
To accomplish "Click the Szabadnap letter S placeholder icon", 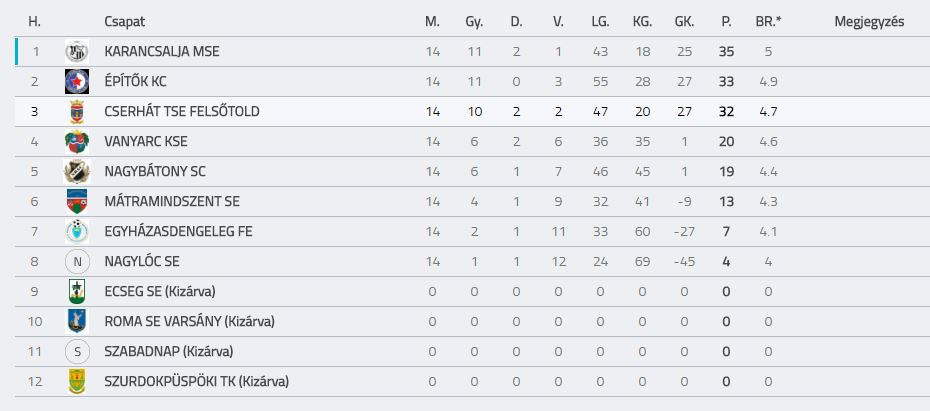I will tap(77, 352).
